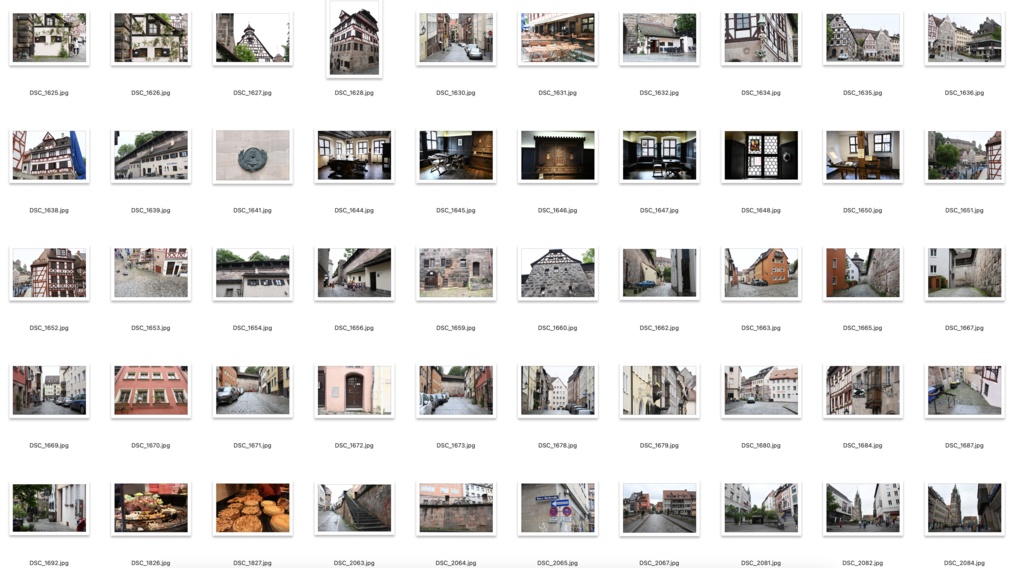Select the DSC_1679.jpg thumbnail
This screenshot has width=1024, height=568.
pos(659,390)
